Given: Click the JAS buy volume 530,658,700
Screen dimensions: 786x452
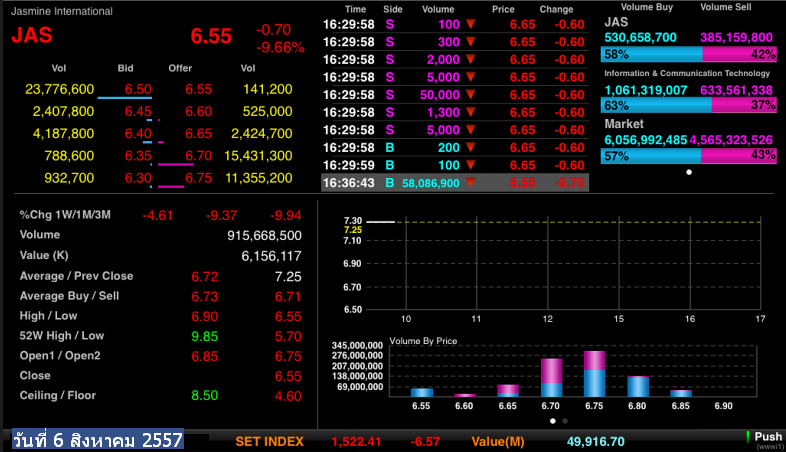Looking at the screenshot, I should click(640, 38).
